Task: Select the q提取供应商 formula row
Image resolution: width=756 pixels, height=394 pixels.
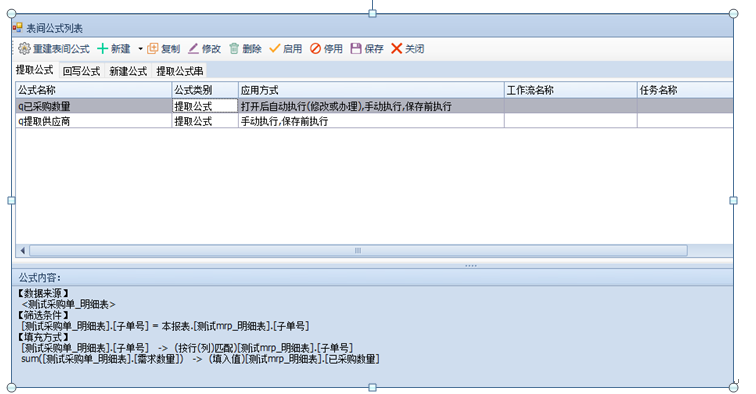Action: point(374,121)
